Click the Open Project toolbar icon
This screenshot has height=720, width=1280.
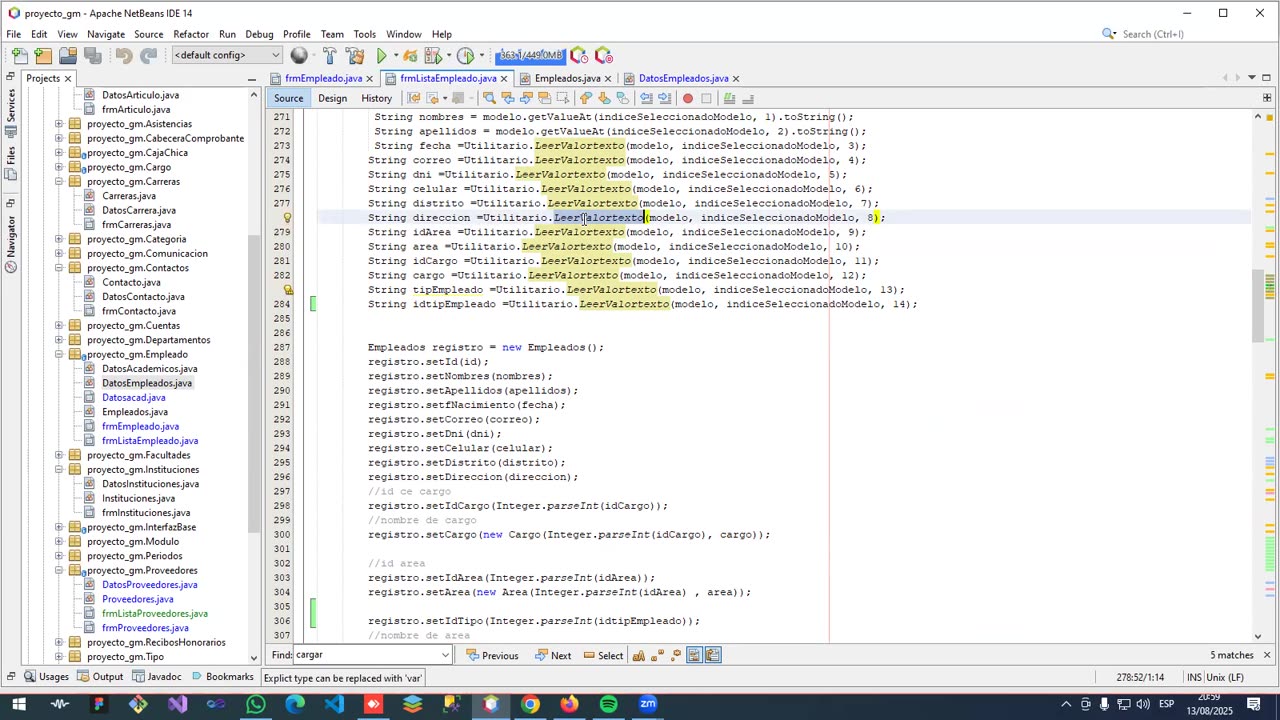[x=68, y=56]
